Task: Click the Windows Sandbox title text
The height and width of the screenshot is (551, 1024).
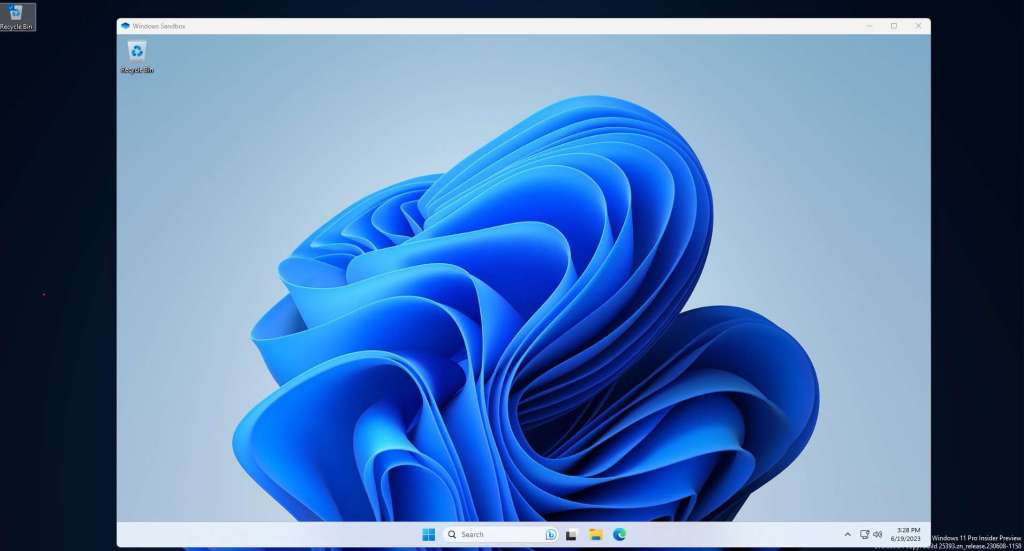Action: 159,26
